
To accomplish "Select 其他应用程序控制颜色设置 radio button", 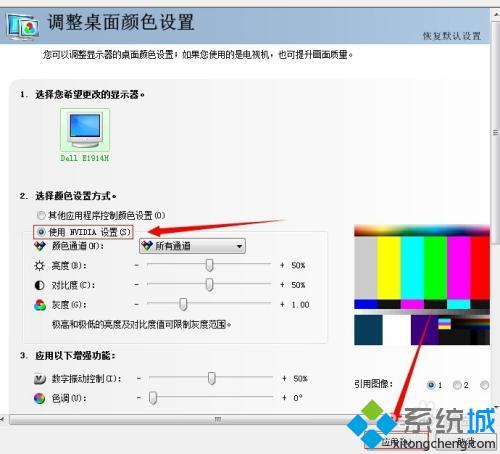I will click(41, 215).
